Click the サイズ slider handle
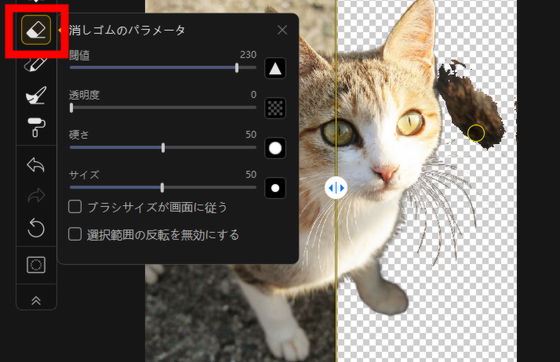This screenshot has height=362, width=560. point(162,187)
